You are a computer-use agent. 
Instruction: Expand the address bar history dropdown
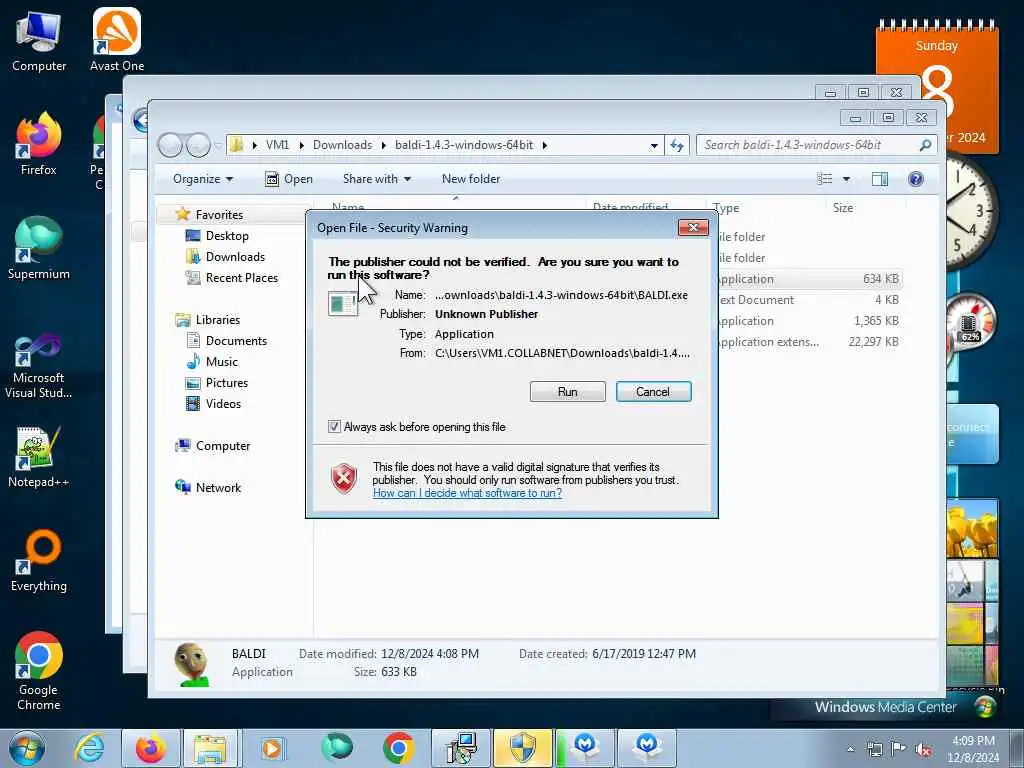point(654,146)
